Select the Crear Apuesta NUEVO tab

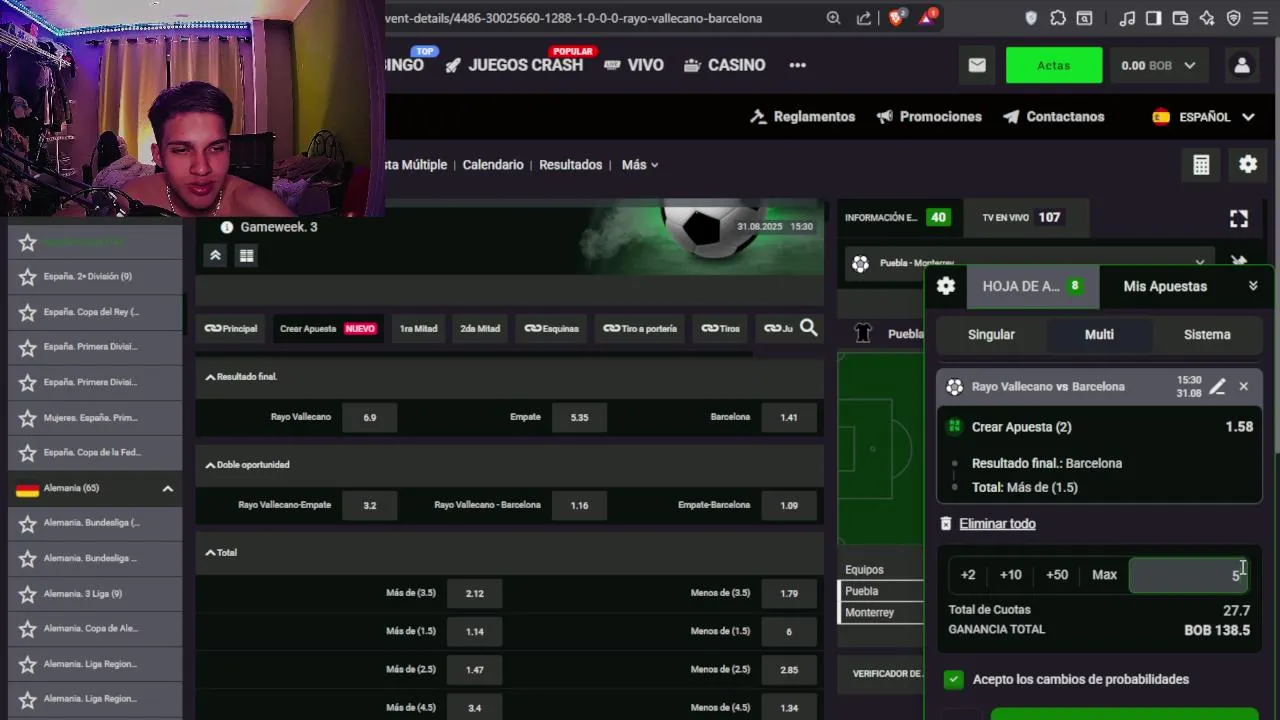(x=328, y=328)
